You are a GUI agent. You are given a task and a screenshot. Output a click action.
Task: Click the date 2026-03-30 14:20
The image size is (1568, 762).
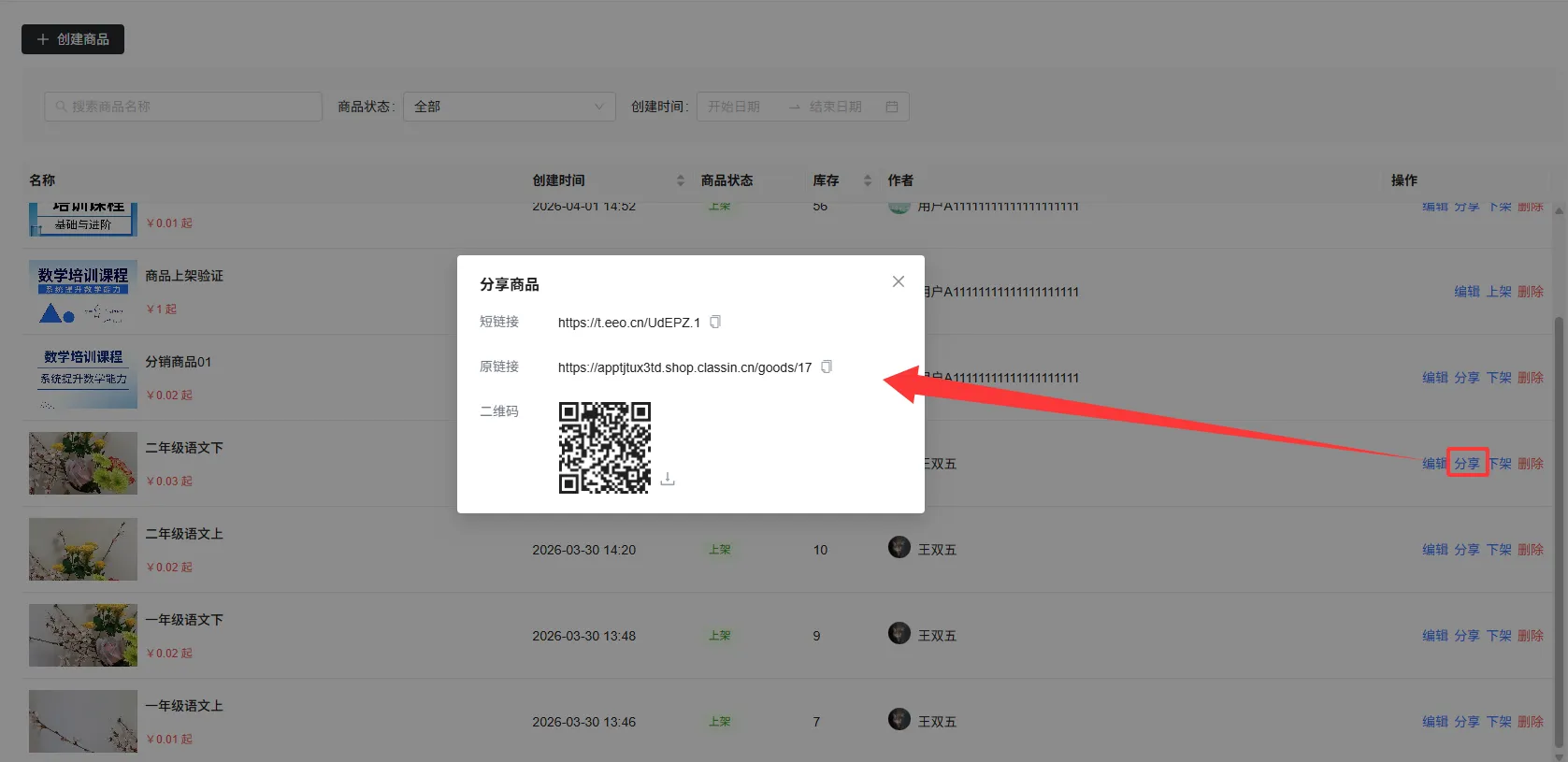(584, 550)
